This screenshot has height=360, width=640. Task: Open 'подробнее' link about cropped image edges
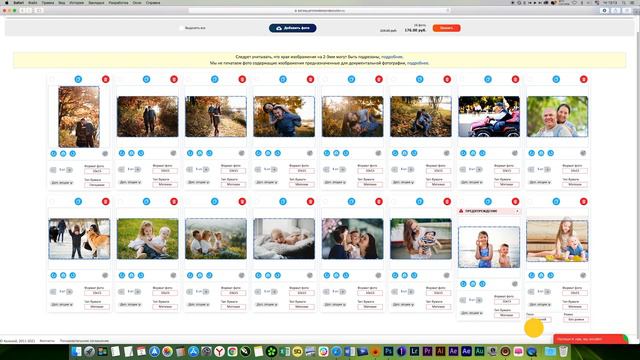coord(392,57)
